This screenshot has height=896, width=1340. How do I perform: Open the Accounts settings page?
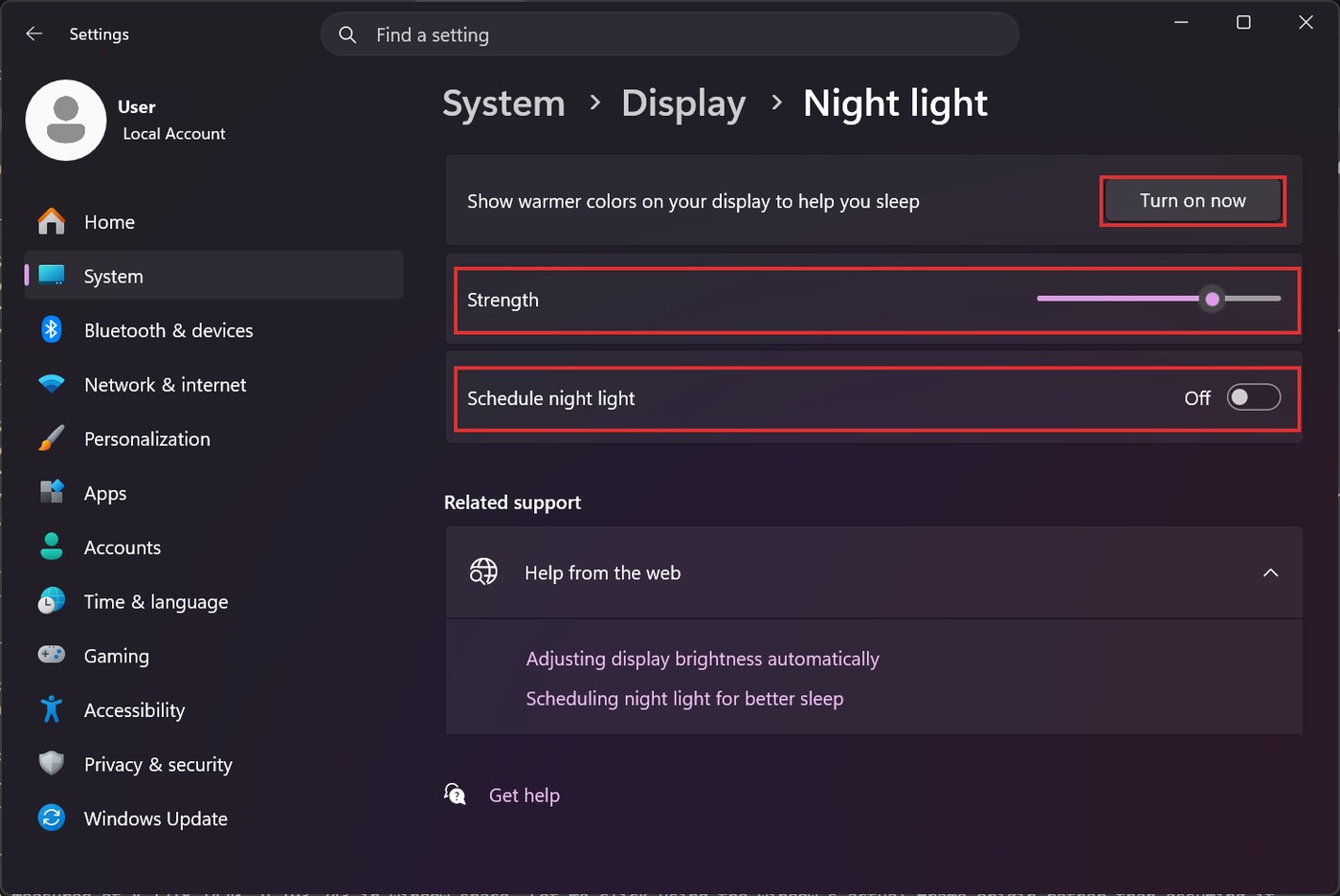(x=213, y=547)
